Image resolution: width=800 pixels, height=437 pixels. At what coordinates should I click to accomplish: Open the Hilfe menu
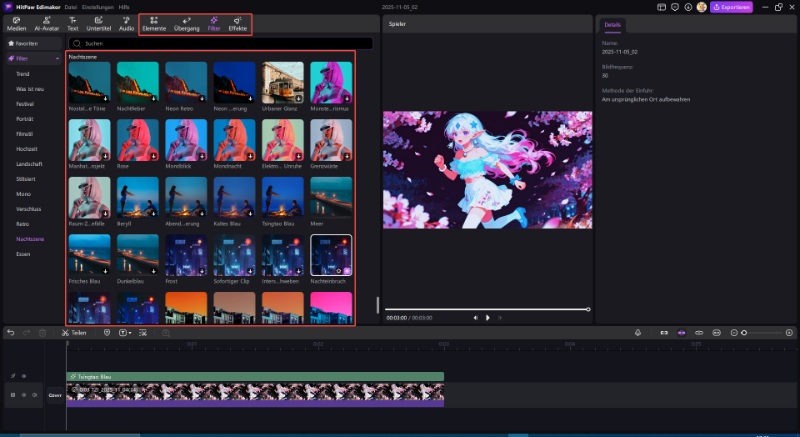tap(124, 7)
